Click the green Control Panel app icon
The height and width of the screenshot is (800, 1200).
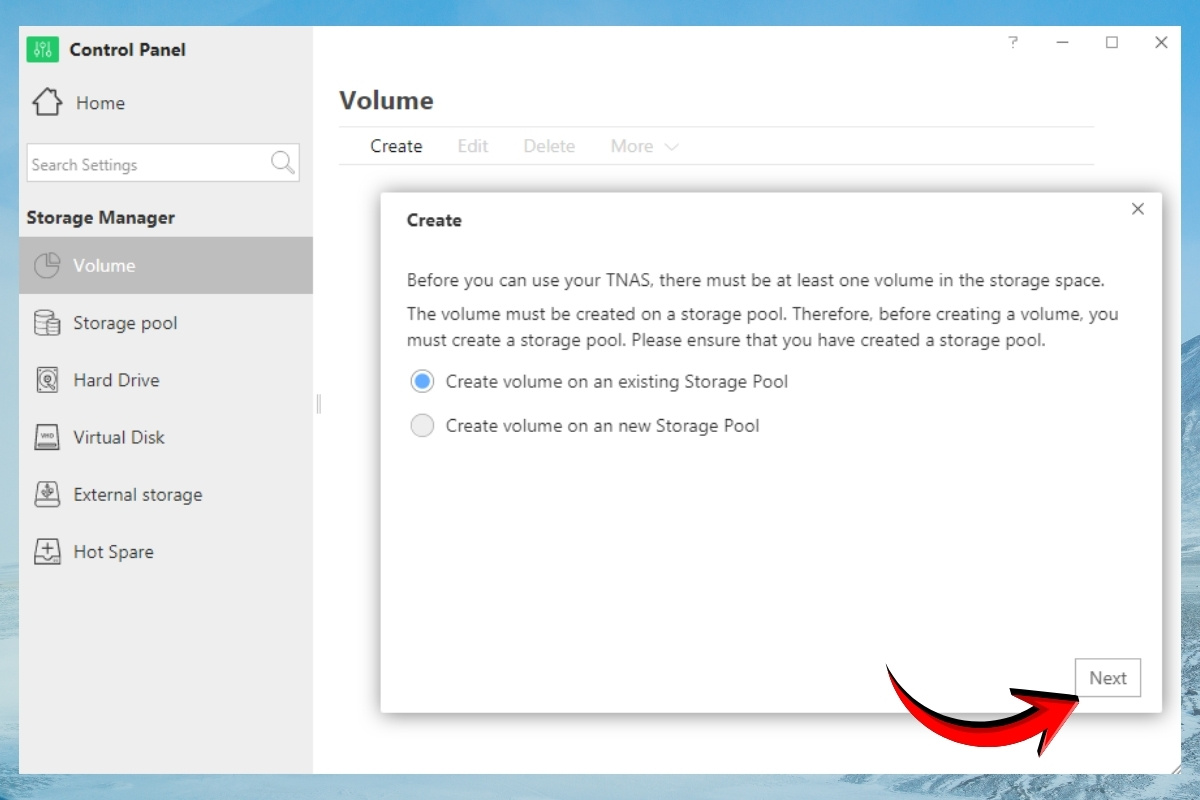(x=43, y=49)
